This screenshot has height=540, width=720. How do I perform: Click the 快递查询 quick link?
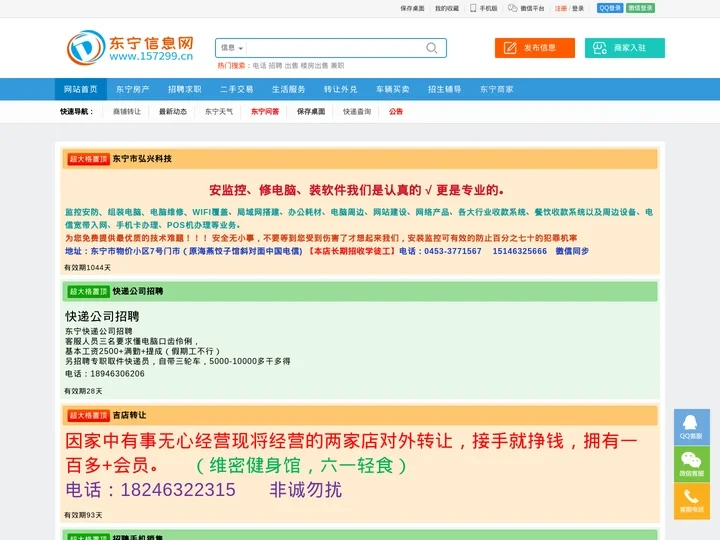pyautogui.click(x=357, y=112)
